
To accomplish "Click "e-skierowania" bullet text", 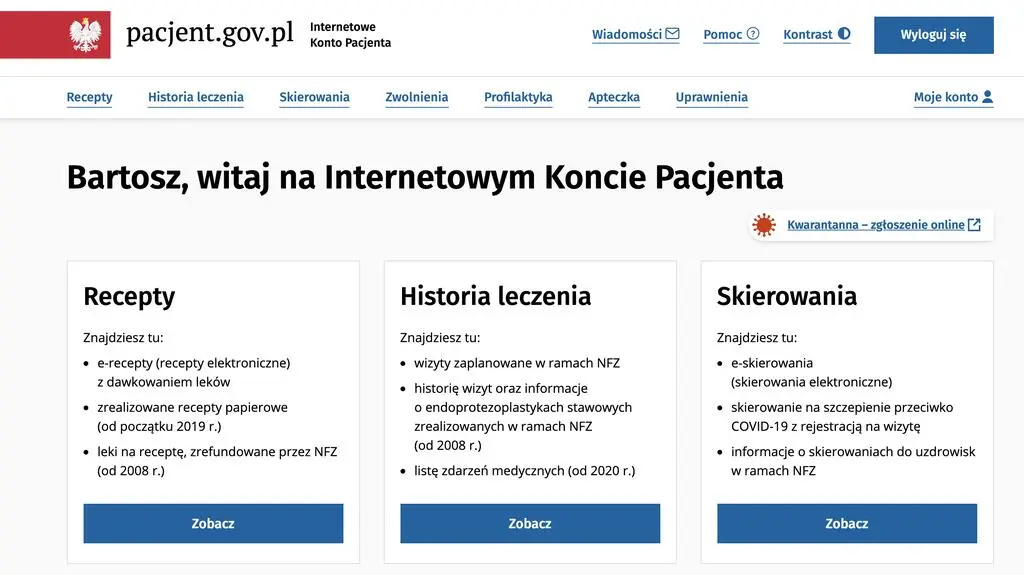I will click(x=772, y=363).
